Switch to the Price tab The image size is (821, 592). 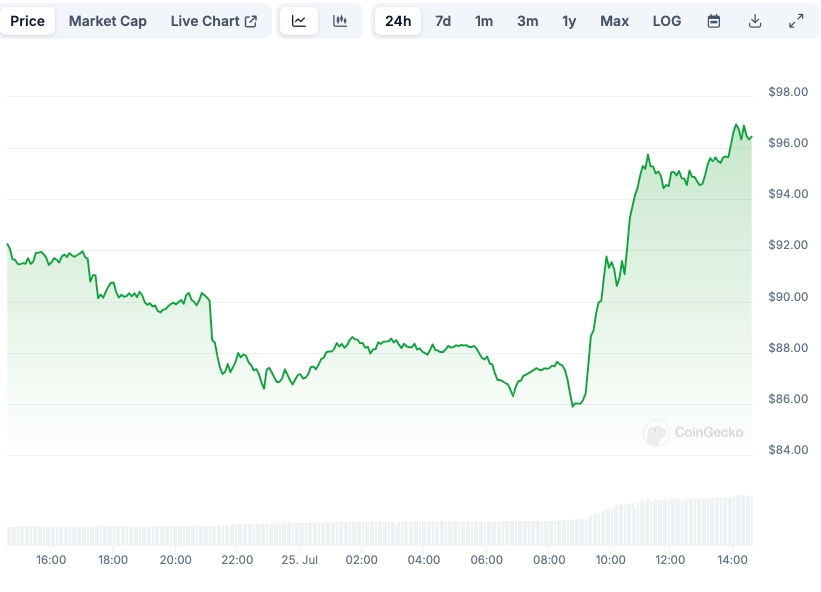(27, 21)
